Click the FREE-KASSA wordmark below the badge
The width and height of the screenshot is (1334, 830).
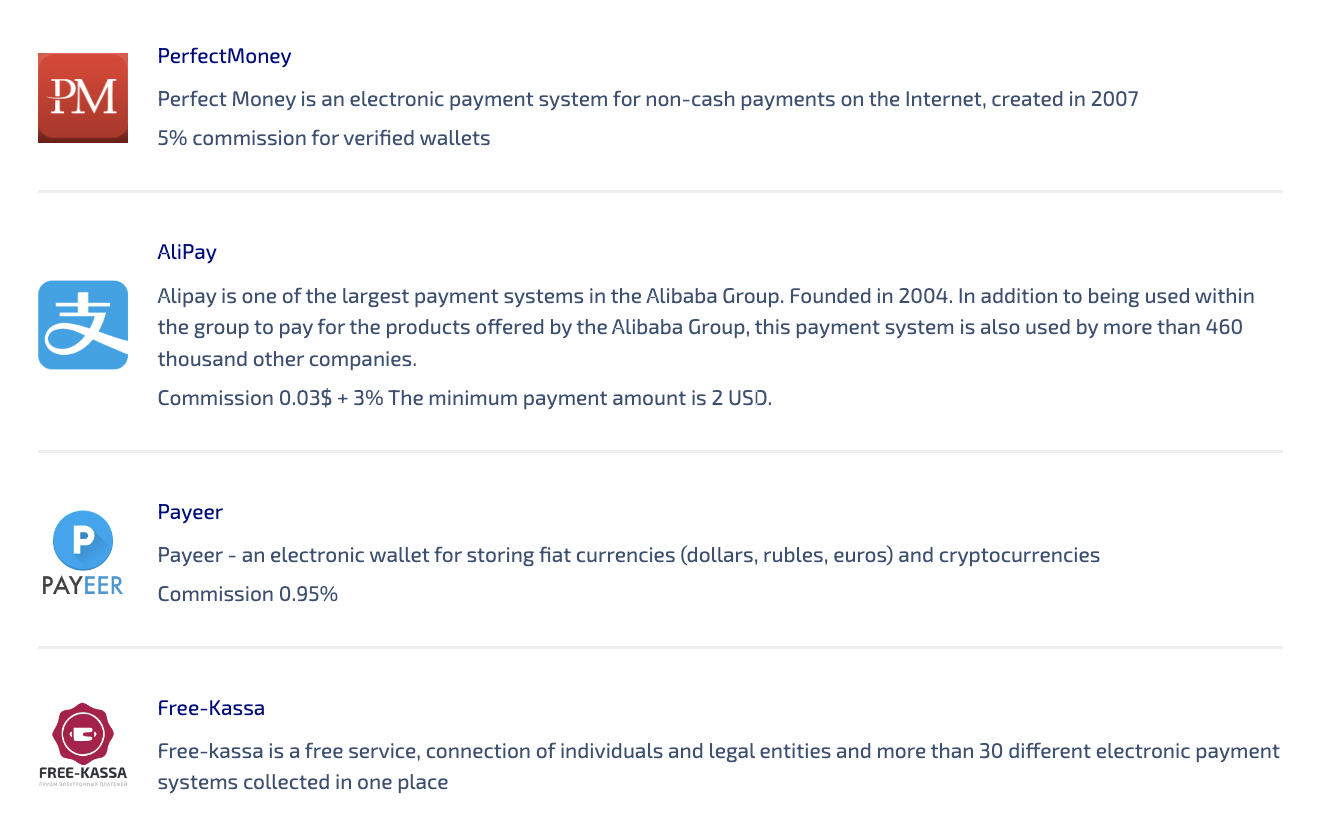tap(83, 773)
